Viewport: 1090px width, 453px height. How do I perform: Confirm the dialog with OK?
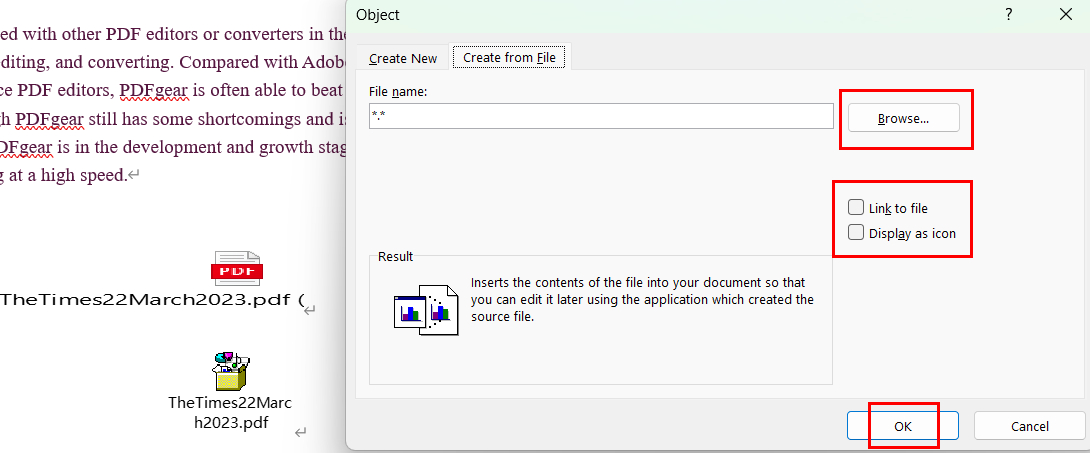902,426
